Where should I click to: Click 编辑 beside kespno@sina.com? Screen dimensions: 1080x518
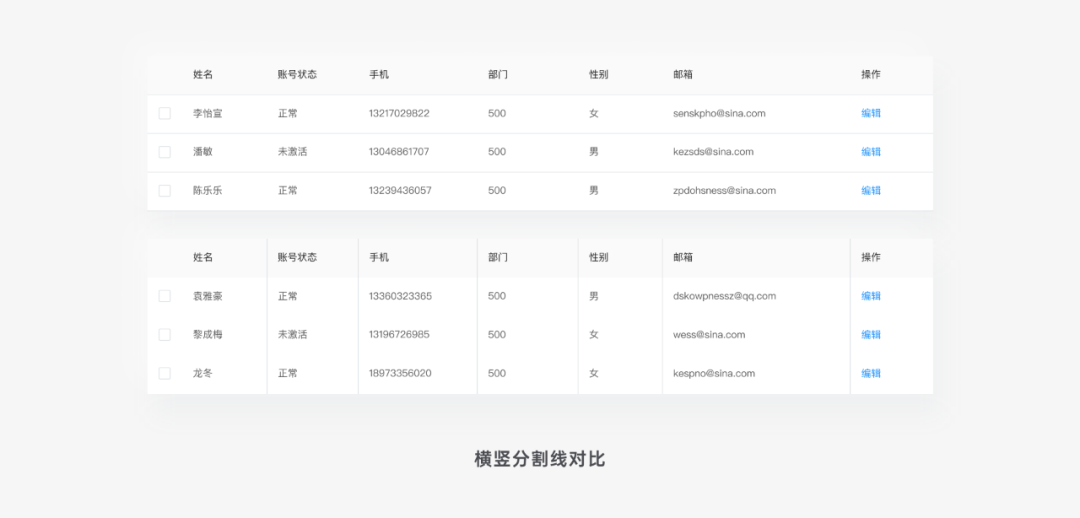pyautogui.click(x=871, y=373)
